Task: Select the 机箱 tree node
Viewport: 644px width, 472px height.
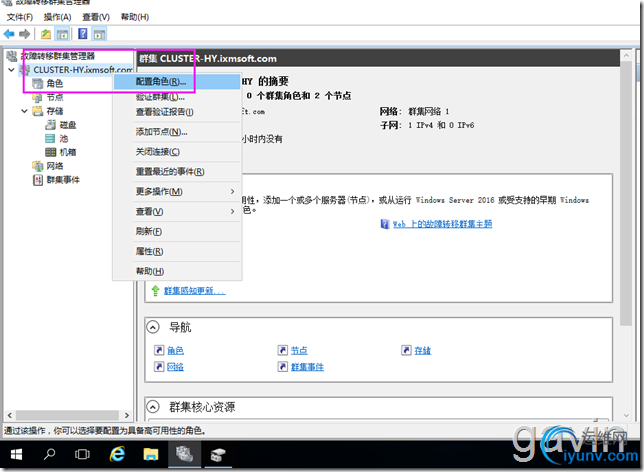Action: (x=68, y=152)
